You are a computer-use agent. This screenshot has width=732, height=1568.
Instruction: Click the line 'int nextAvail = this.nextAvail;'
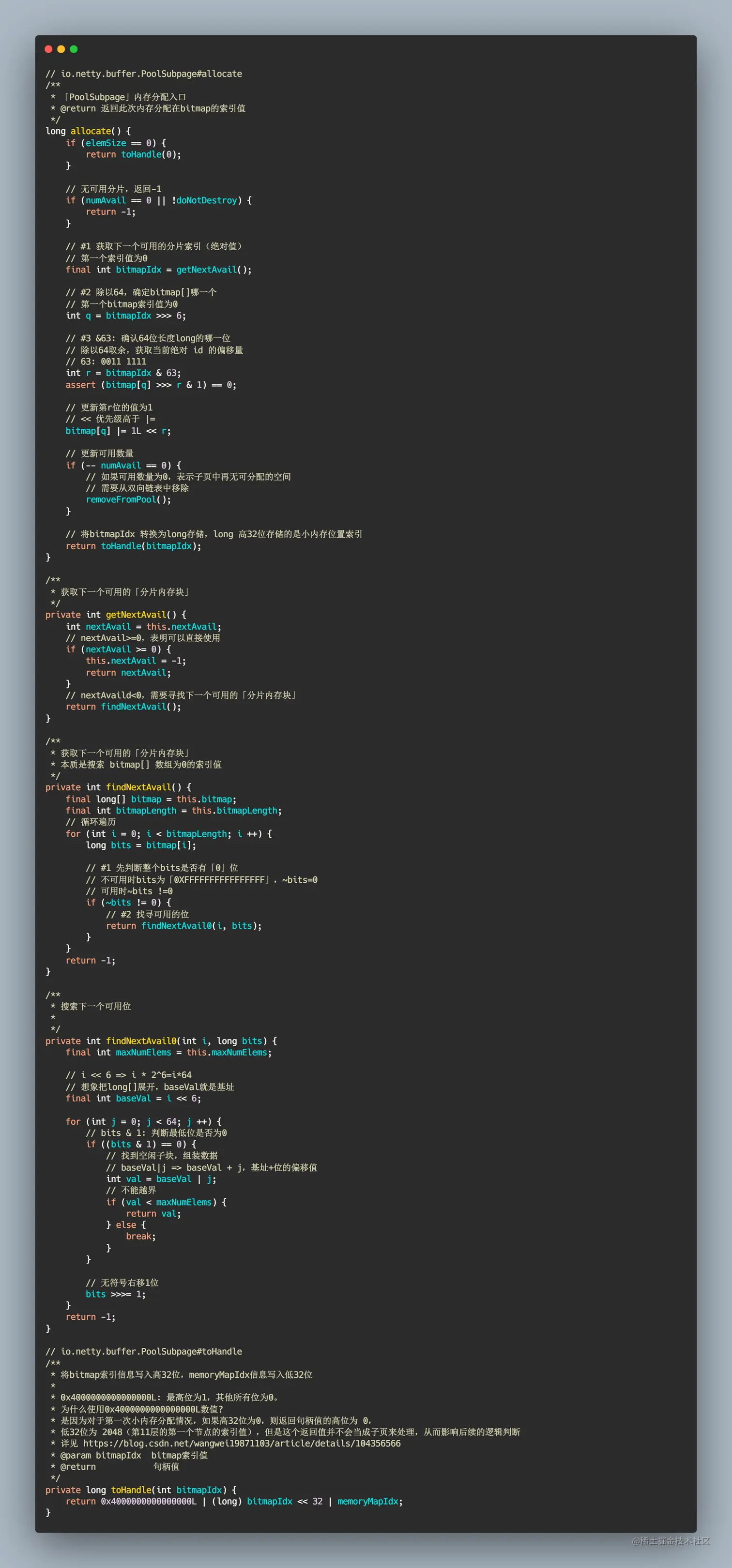pyautogui.click(x=144, y=626)
